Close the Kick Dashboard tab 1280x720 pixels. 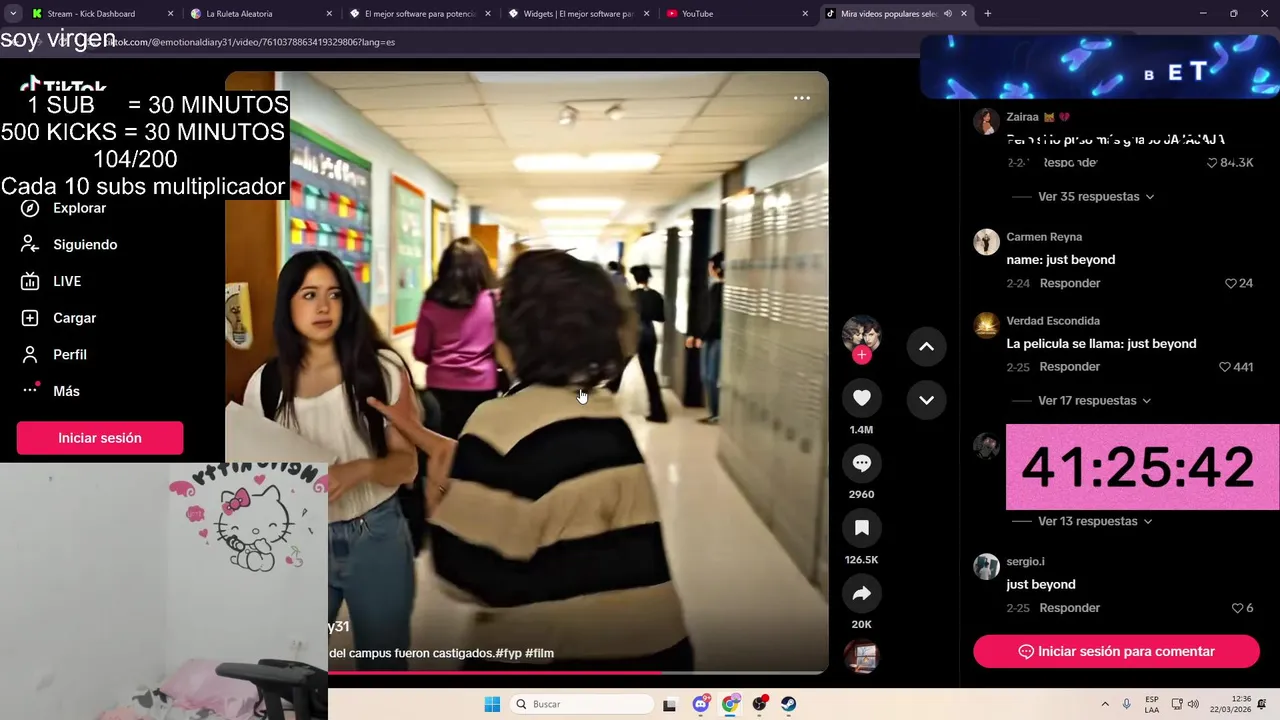click(x=170, y=14)
